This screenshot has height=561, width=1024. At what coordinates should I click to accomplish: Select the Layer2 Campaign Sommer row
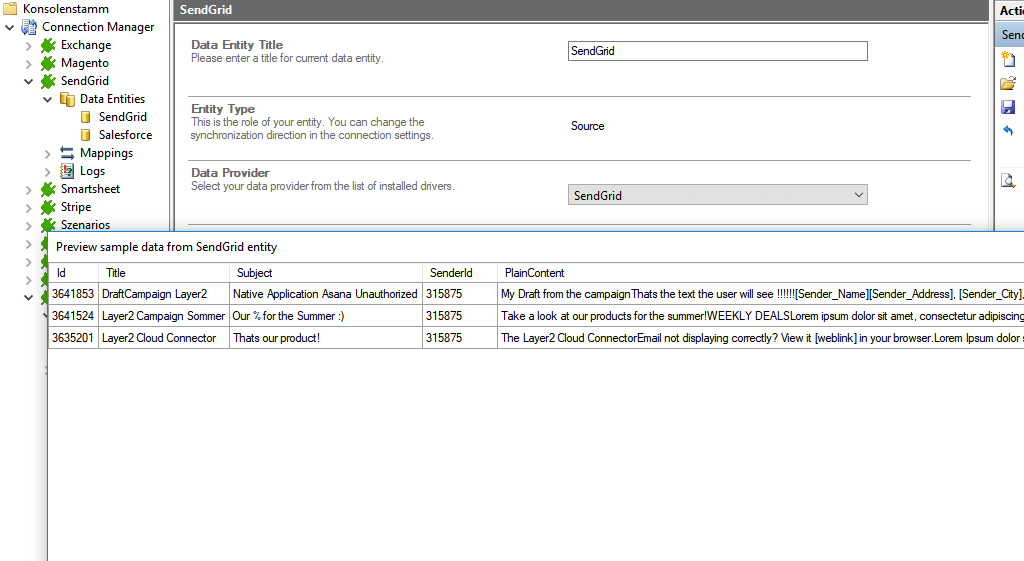pyautogui.click(x=163, y=316)
